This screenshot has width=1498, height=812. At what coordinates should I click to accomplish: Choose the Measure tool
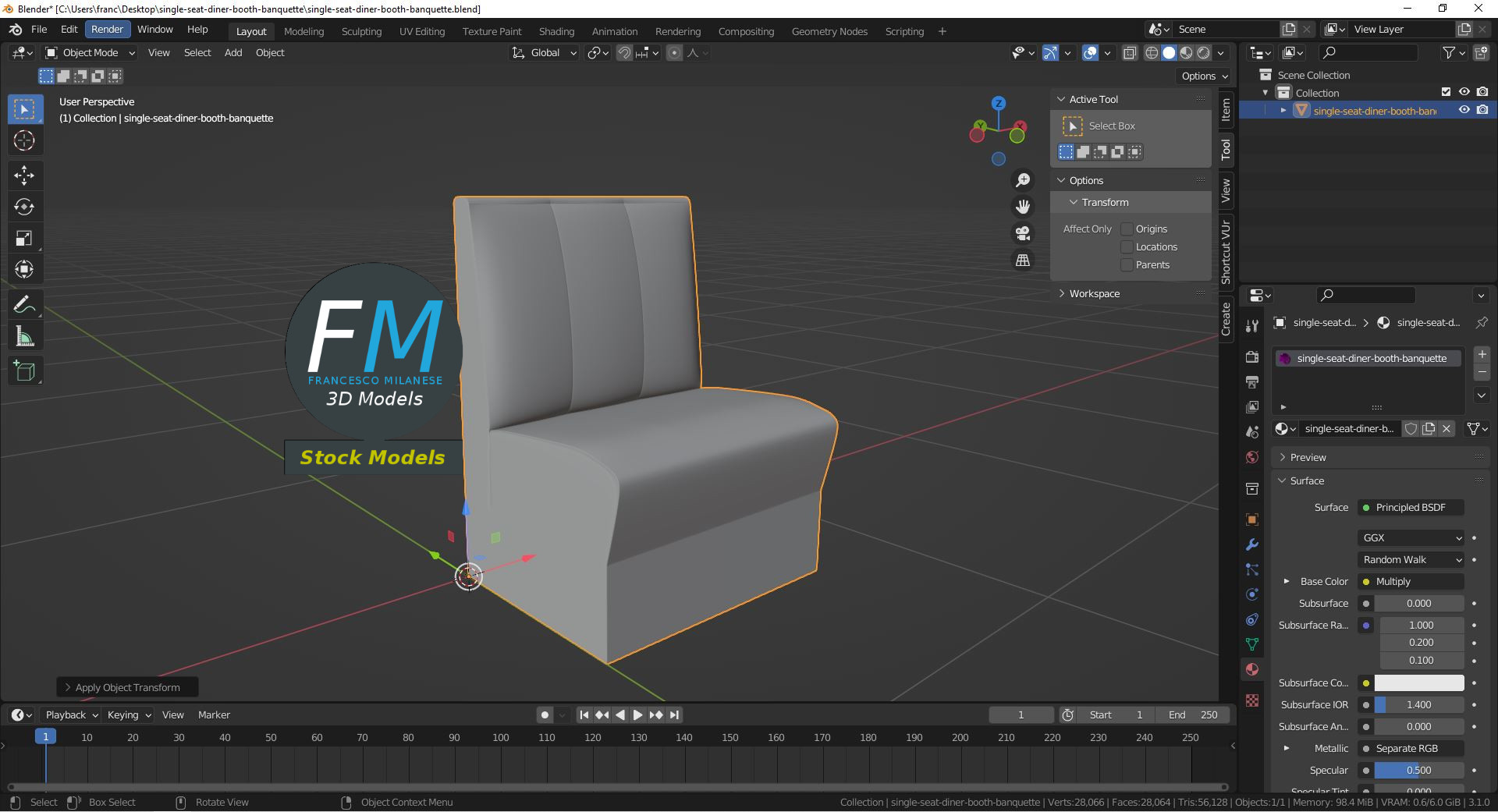pyautogui.click(x=24, y=337)
